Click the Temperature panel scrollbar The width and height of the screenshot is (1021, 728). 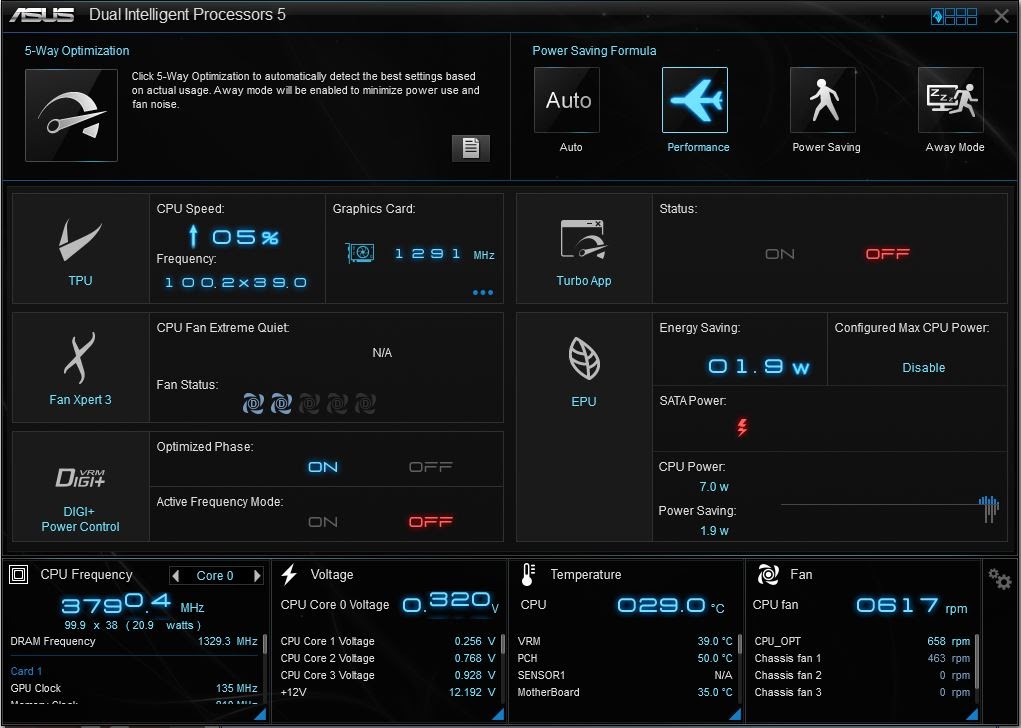click(x=740, y=645)
